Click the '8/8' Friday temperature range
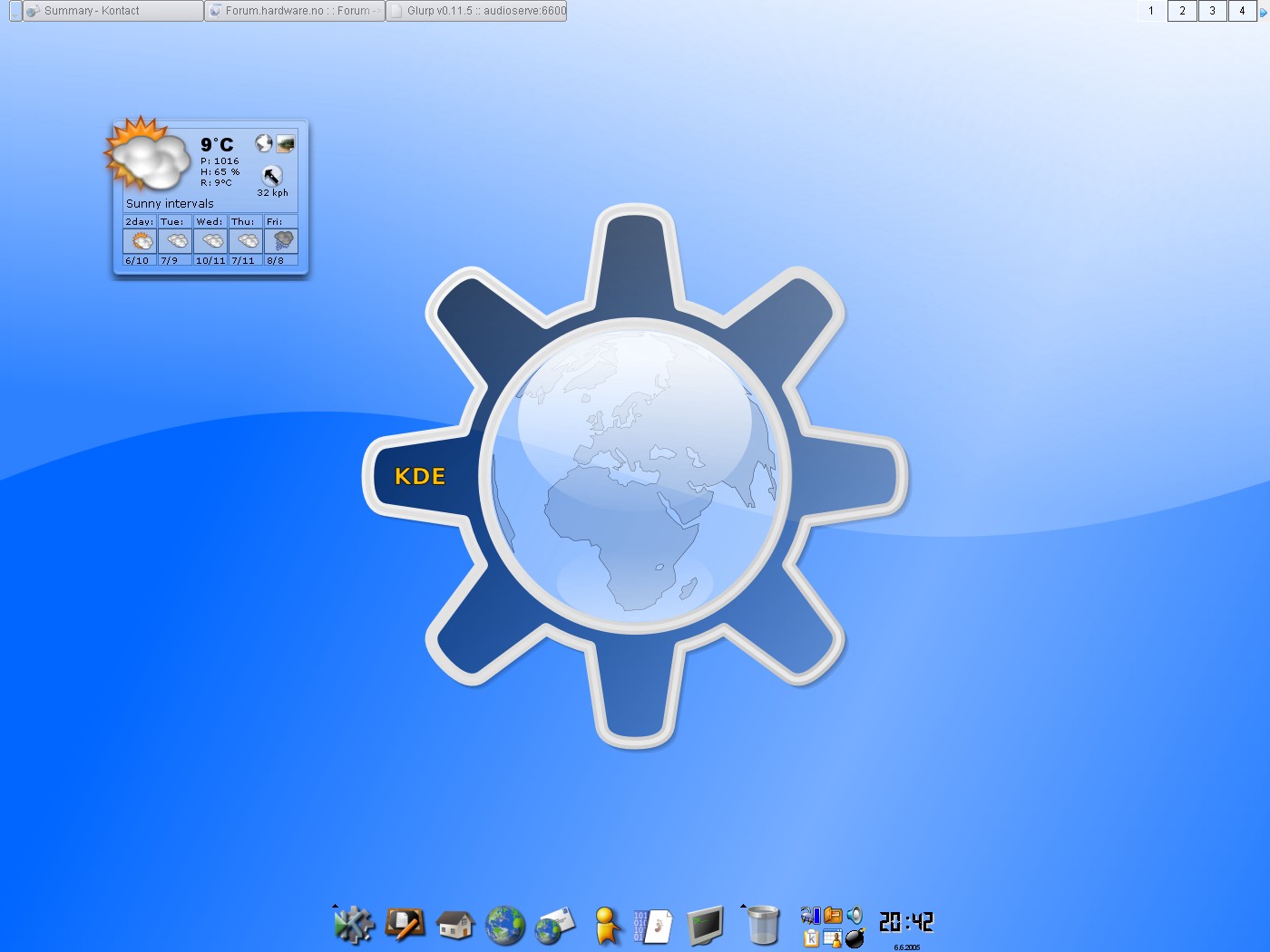The width and height of the screenshot is (1270, 952). (x=275, y=261)
